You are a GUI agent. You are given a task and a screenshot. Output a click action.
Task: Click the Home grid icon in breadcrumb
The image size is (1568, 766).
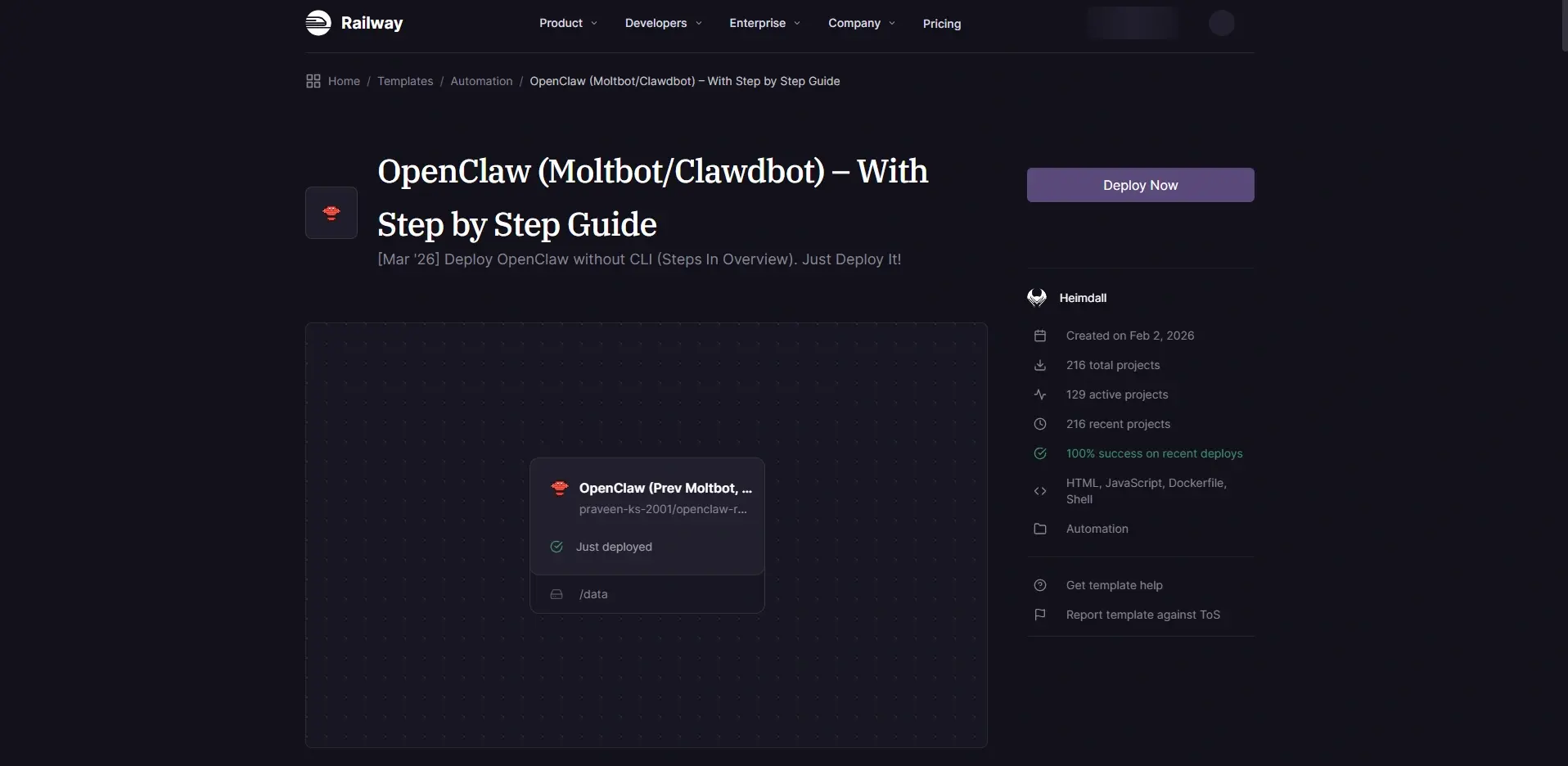point(313,80)
